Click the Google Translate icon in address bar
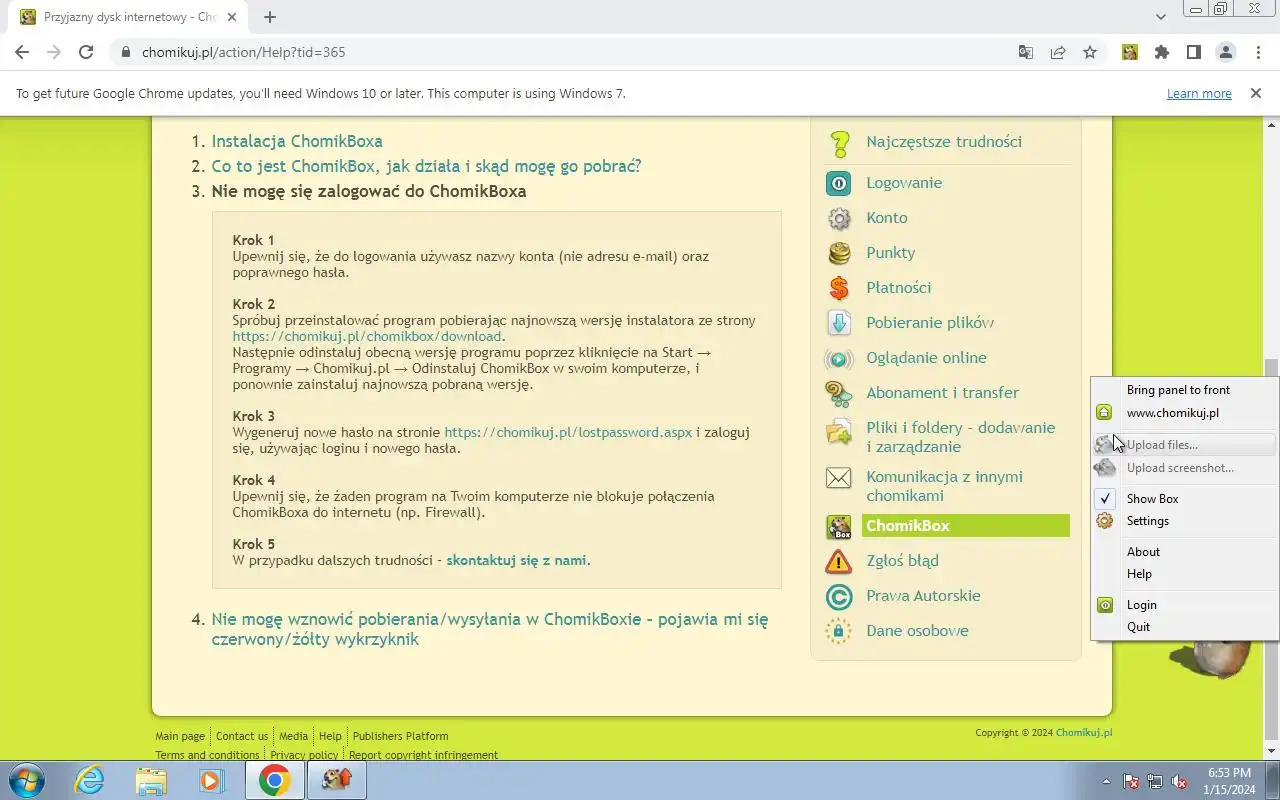This screenshot has width=1280, height=800. point(1026,52)
